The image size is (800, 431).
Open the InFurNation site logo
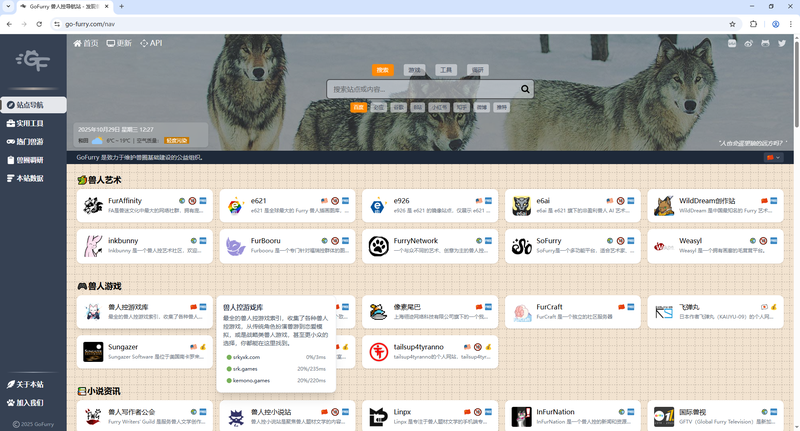[x=521, y=417]
